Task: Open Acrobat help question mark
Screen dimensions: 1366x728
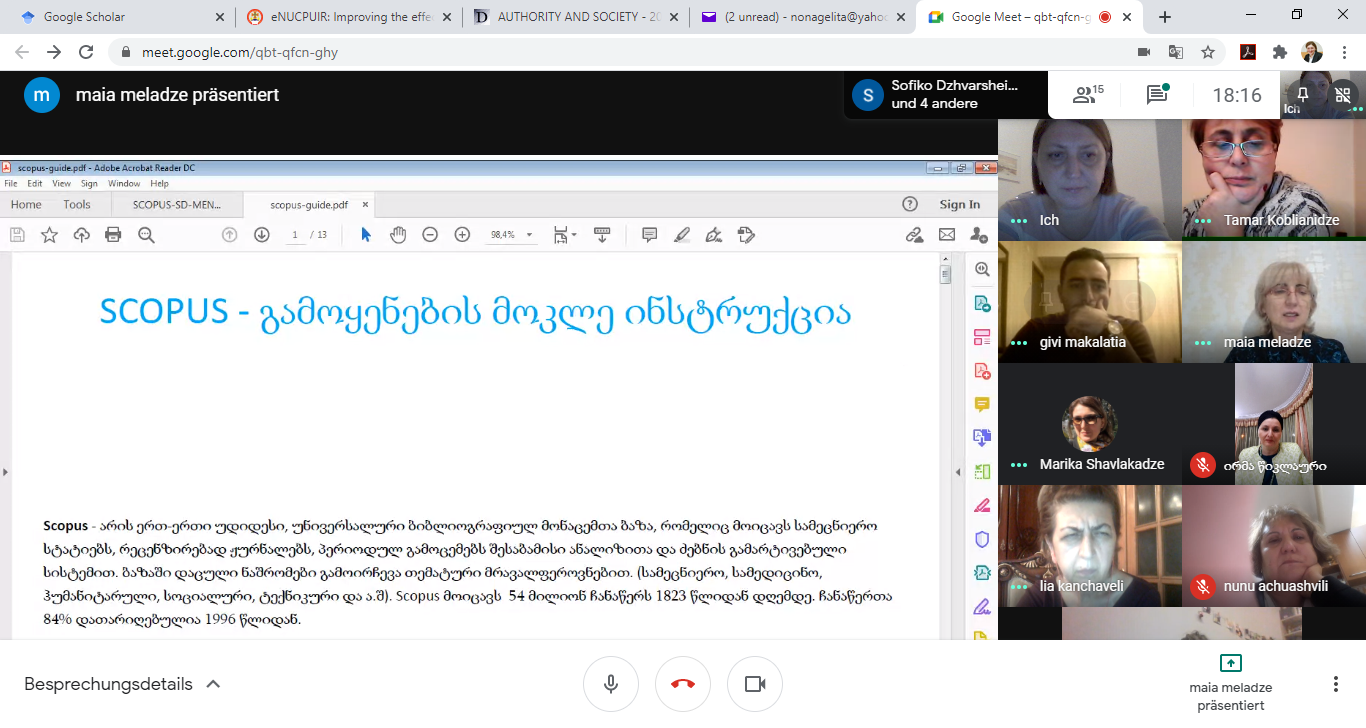Action: coord(910,204)
